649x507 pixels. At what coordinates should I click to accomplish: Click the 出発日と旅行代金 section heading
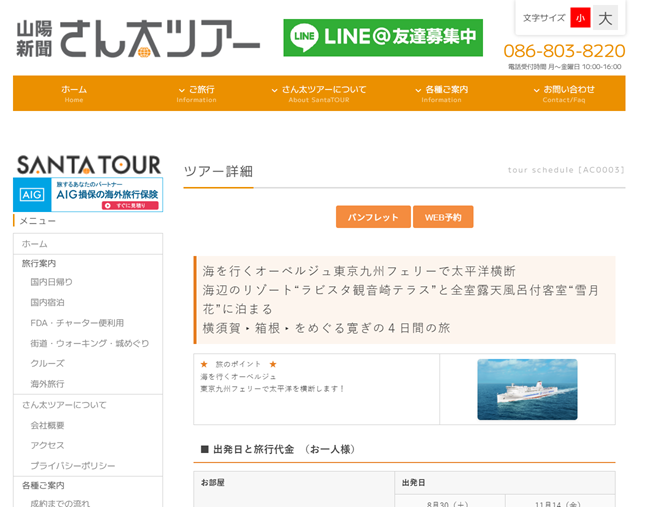click(278, 449)
